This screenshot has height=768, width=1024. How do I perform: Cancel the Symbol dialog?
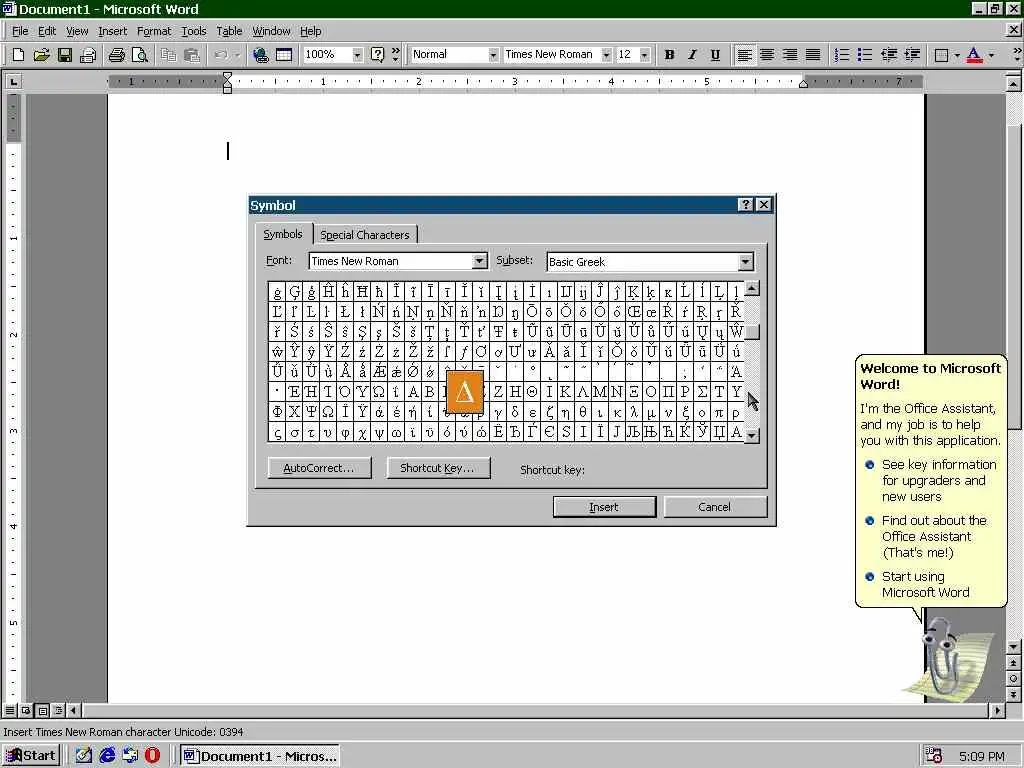coord(714,507)
